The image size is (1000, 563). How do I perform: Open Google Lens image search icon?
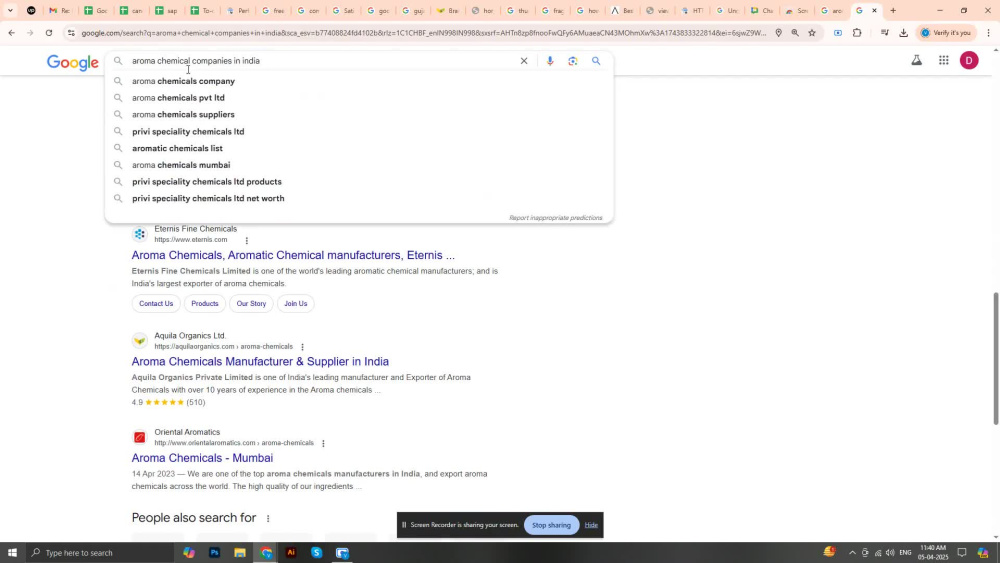(x=573, y=61)
